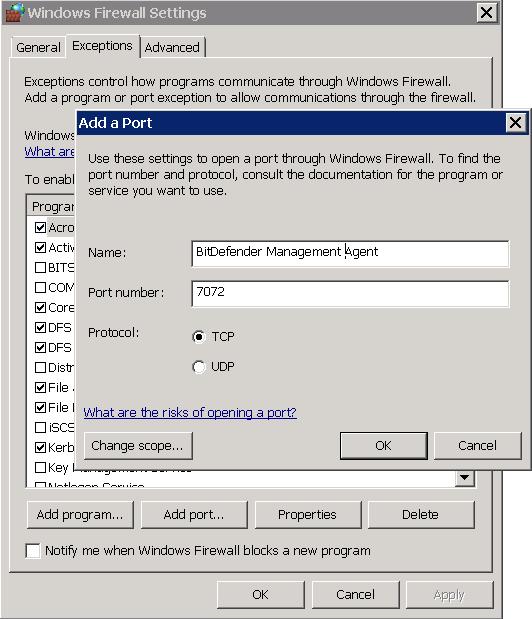Enable the iSCS exception checkbox
This screenshot has height=619, width=532.
point(40,428)
